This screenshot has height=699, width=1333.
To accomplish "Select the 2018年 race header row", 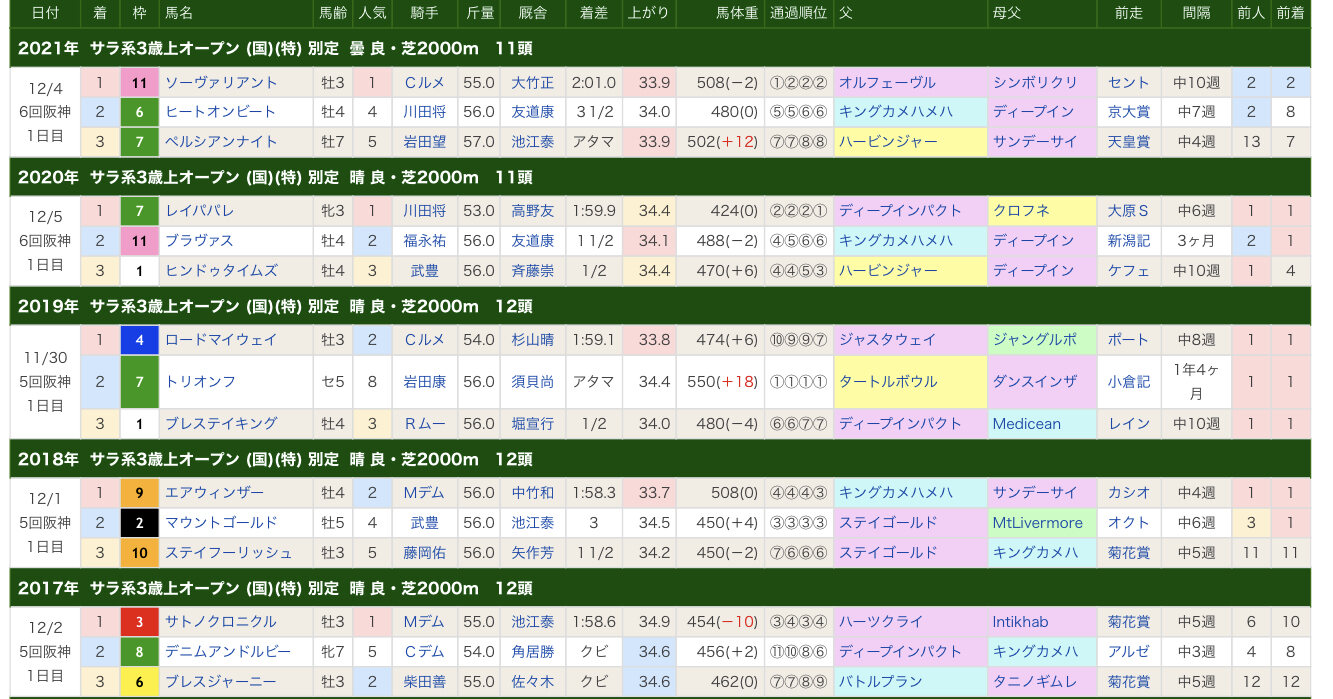I will click(x=660, y=460).
